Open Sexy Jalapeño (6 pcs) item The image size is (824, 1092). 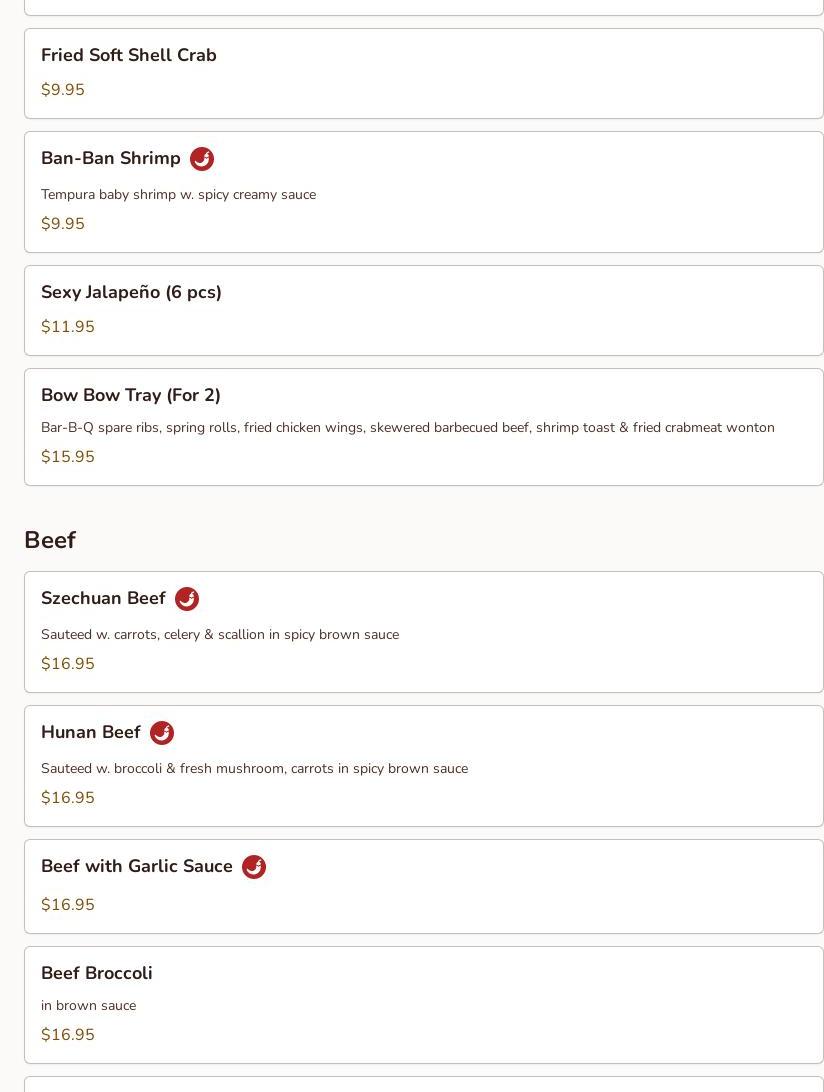pos(131,293)
